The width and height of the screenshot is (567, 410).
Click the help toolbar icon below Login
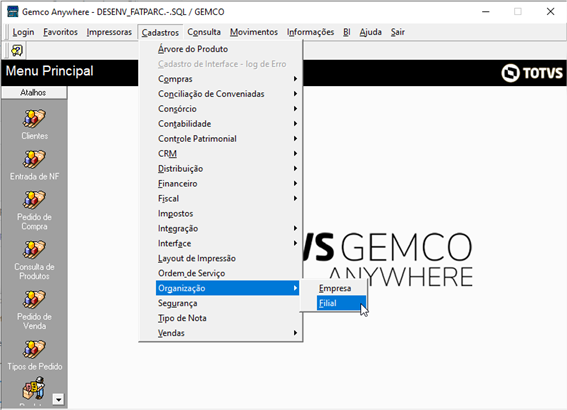[17, 50]
